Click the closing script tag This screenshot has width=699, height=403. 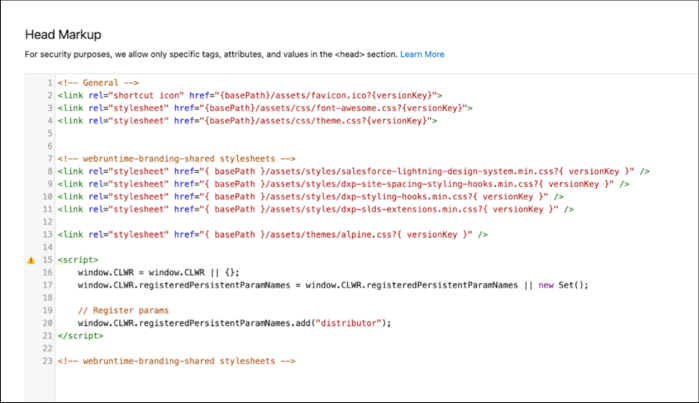tap(80, 336)
